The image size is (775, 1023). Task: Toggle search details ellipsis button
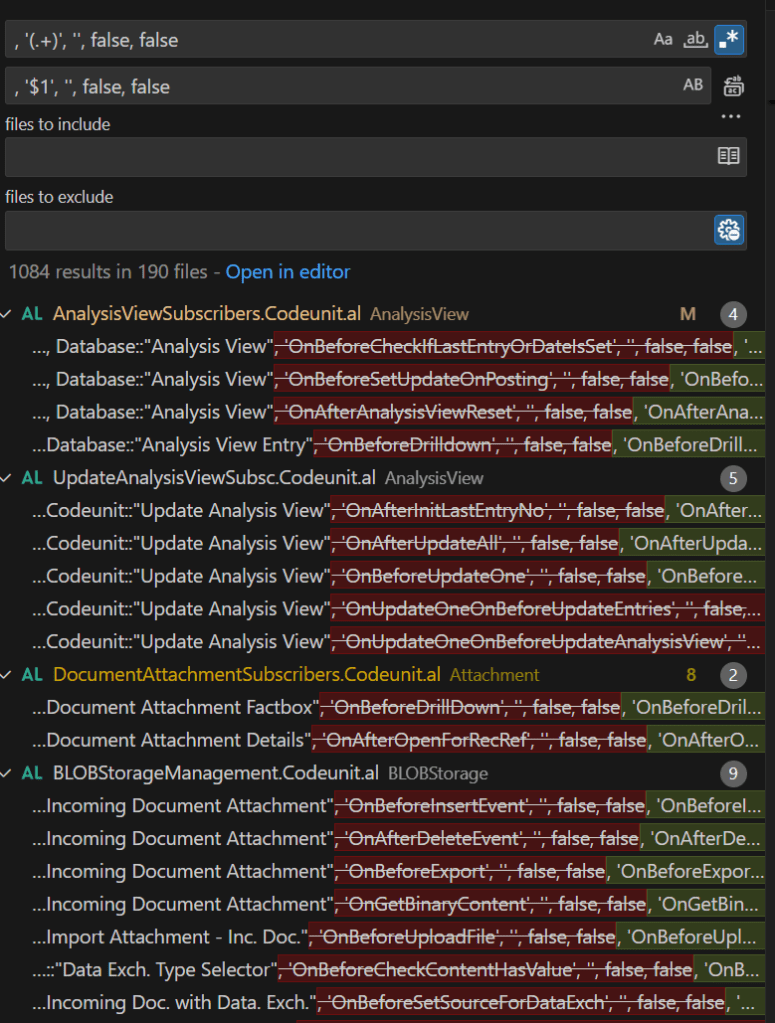pos(731,117)
